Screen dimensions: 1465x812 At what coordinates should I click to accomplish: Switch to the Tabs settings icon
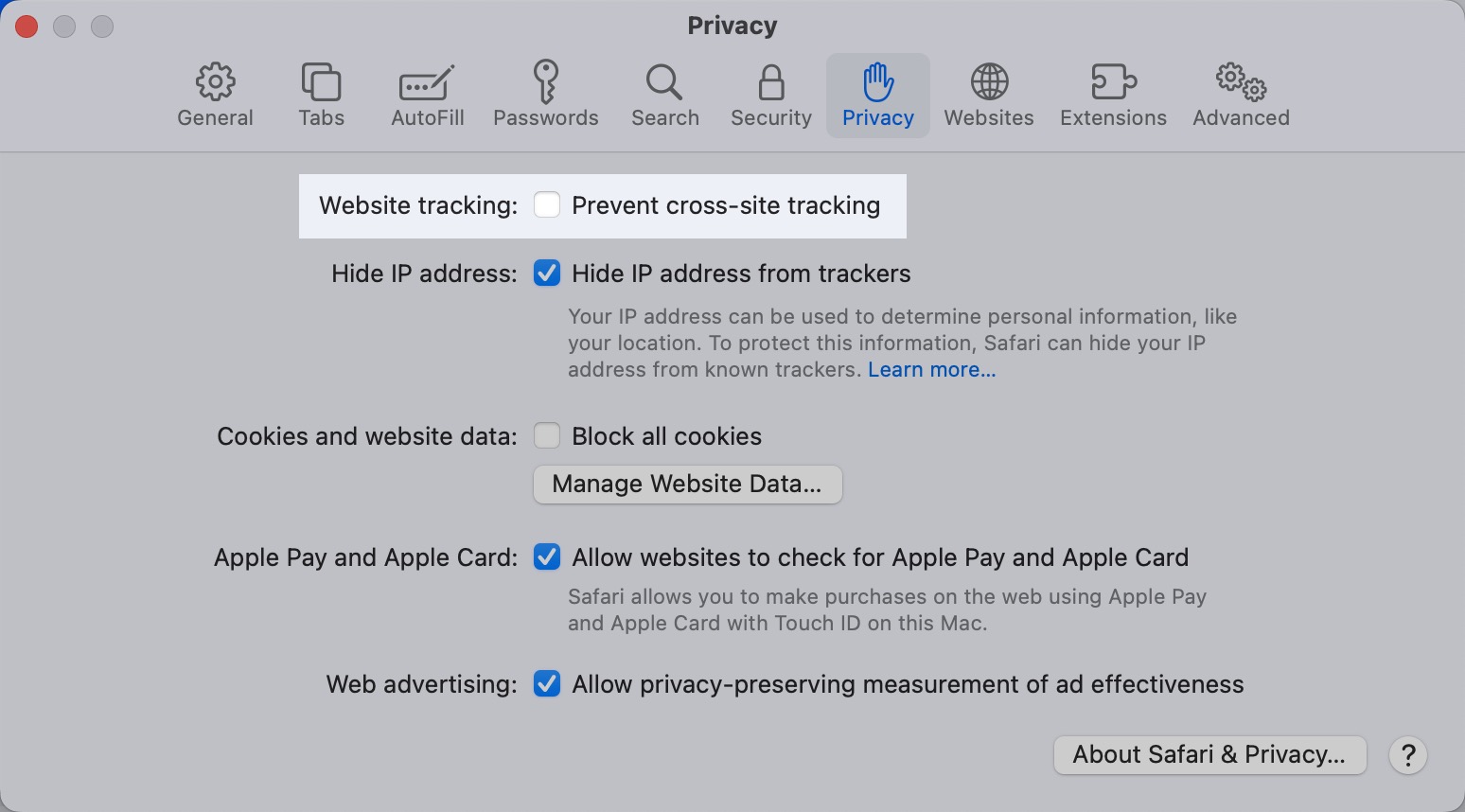[x=321, y=95]
